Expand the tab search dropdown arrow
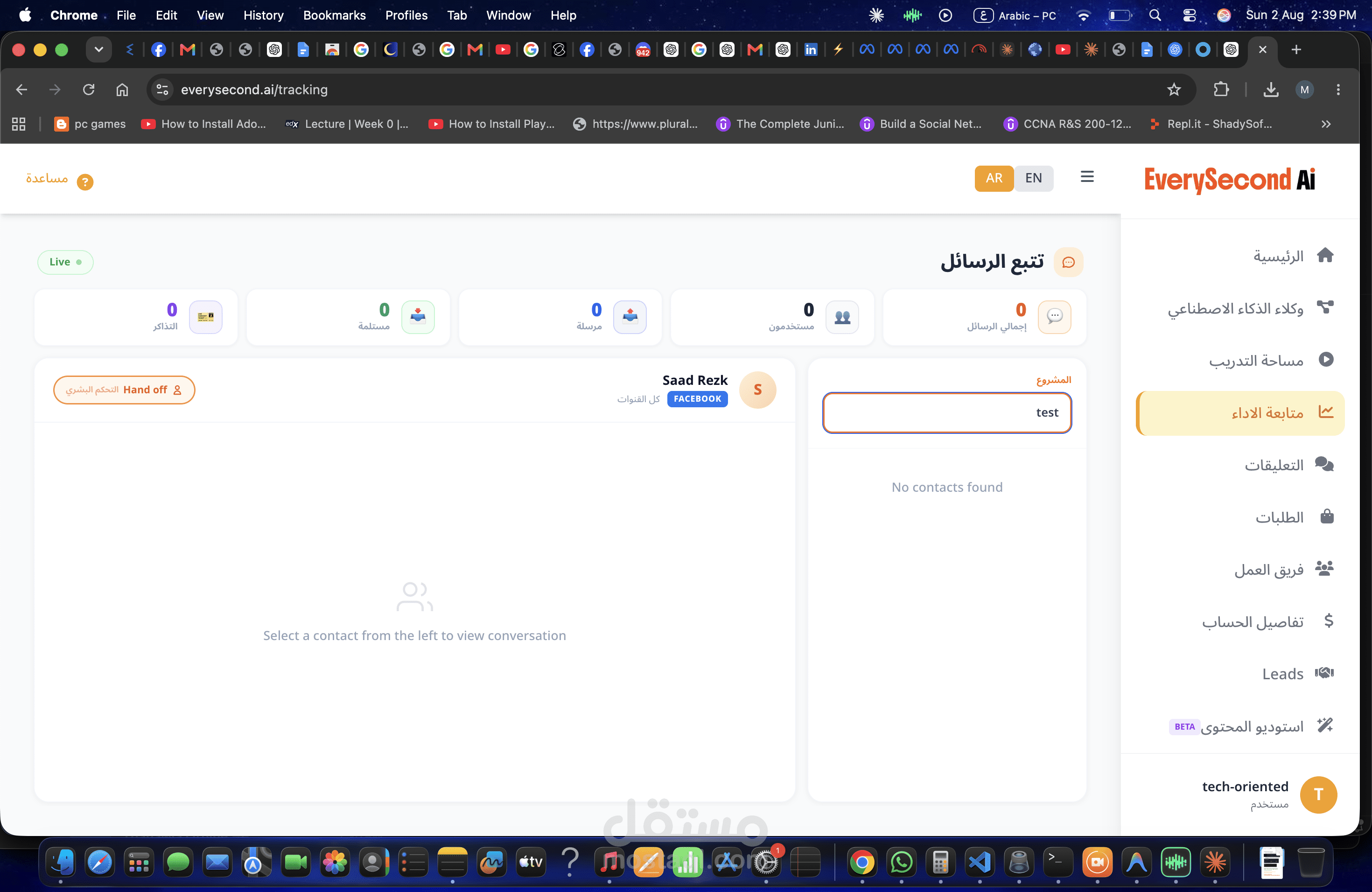The height and width of the screenshot is (892, 1372). point(98,49)
